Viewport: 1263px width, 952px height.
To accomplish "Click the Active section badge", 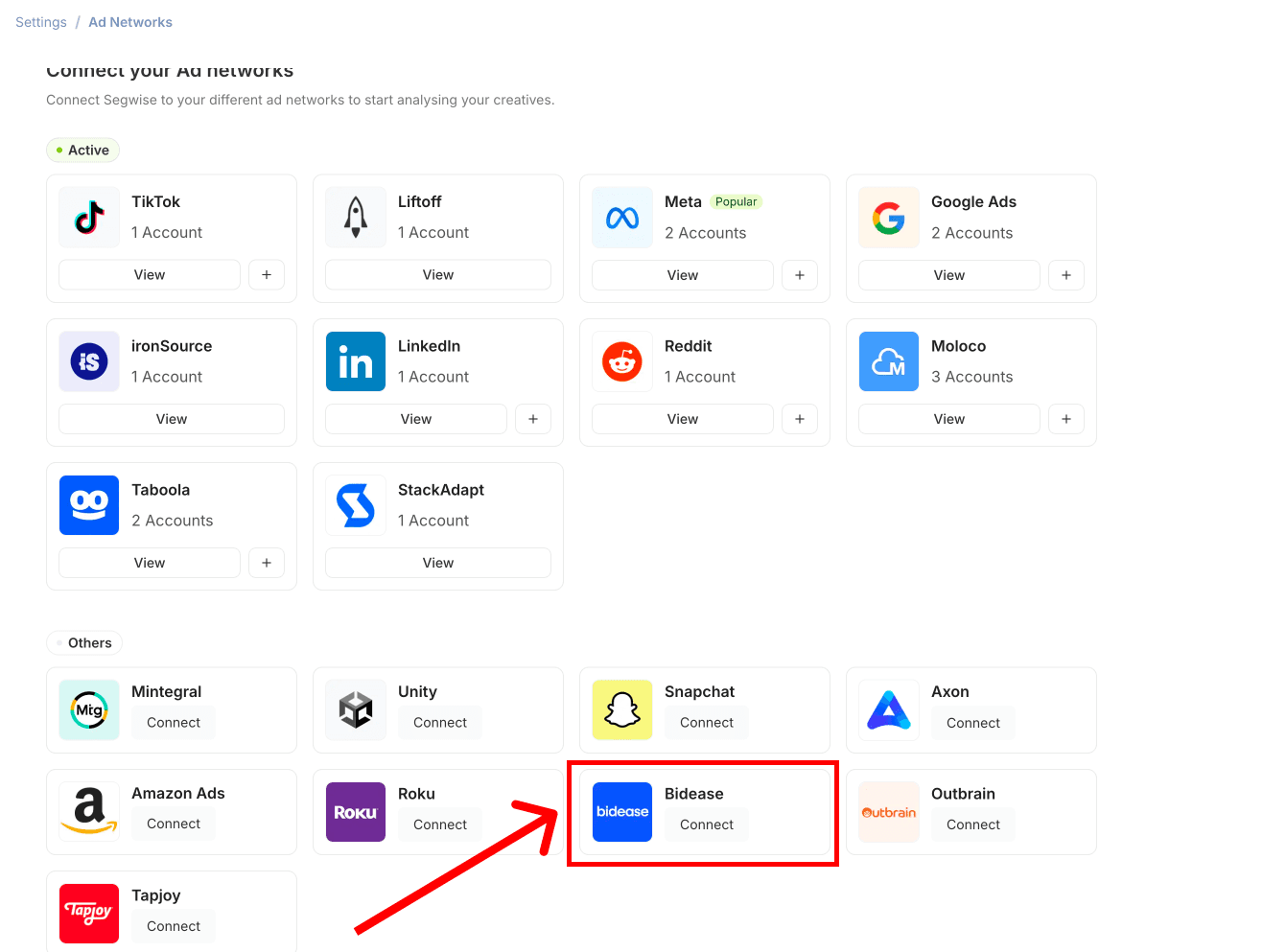I will pyautogui.click(x=82, y=151).
